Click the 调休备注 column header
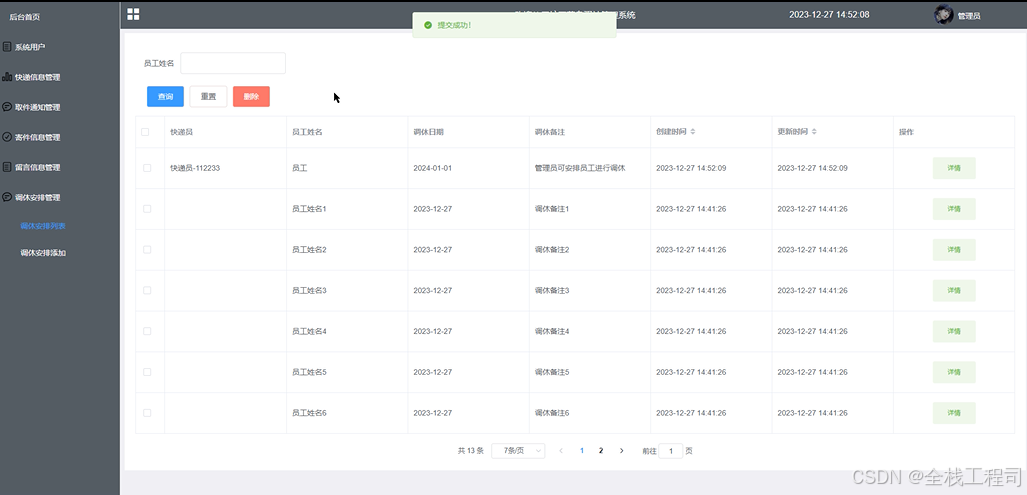The height and width of the screenshot is (495, 1027). pos(550,132)
